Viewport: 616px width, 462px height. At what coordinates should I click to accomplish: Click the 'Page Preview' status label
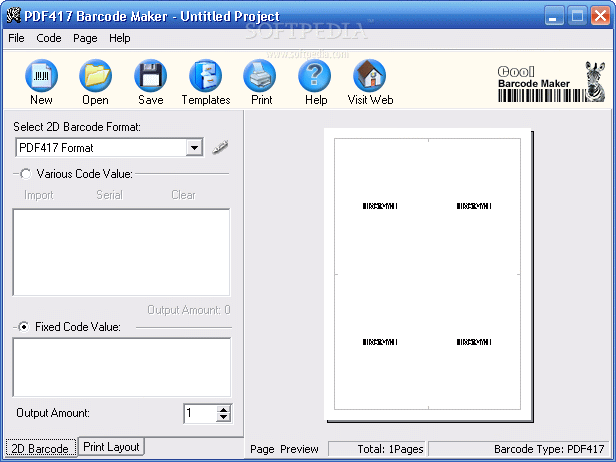tap(284, 449)
